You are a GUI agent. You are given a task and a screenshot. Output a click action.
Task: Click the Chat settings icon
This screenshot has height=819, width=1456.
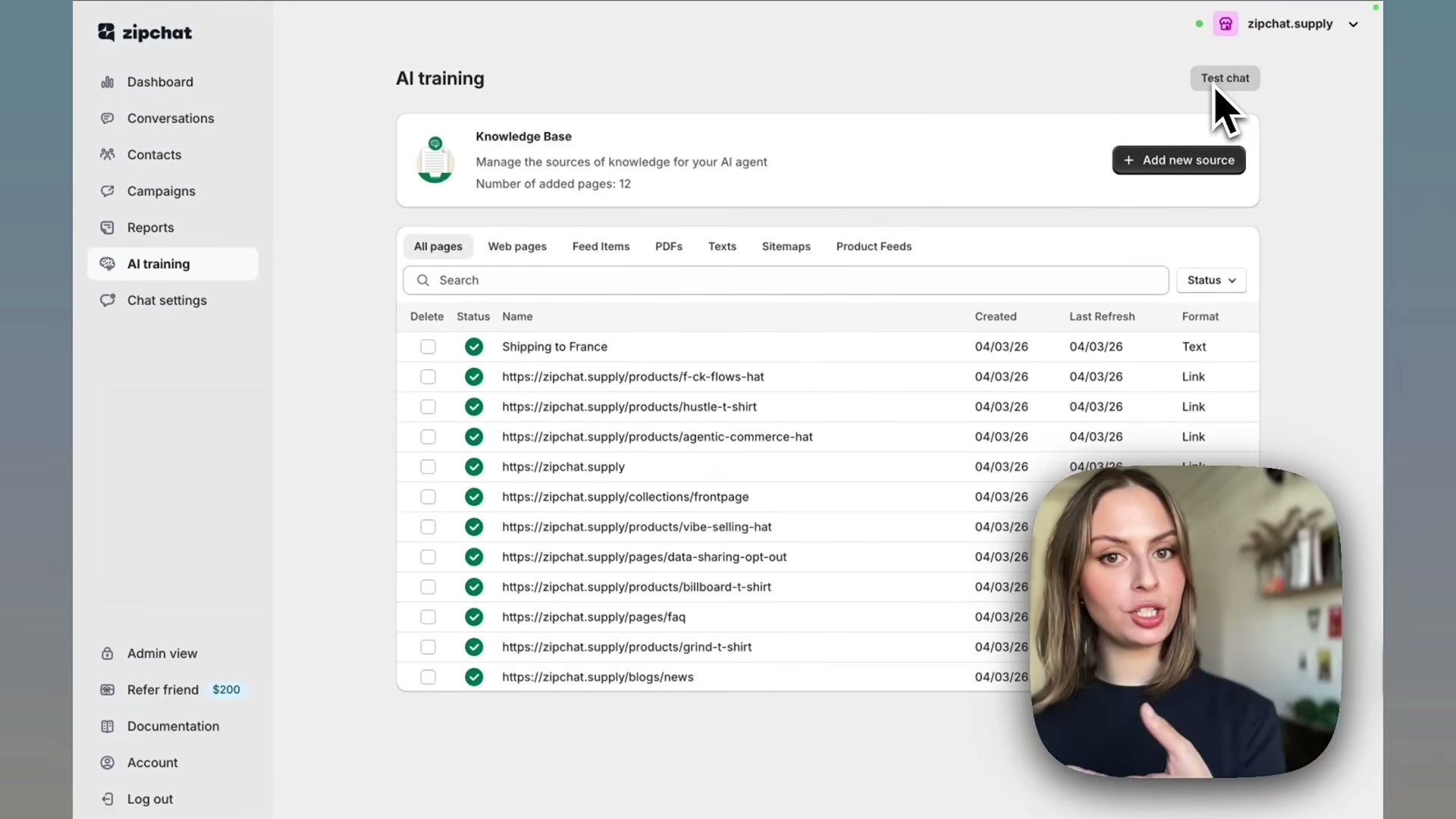click(108, 300)
